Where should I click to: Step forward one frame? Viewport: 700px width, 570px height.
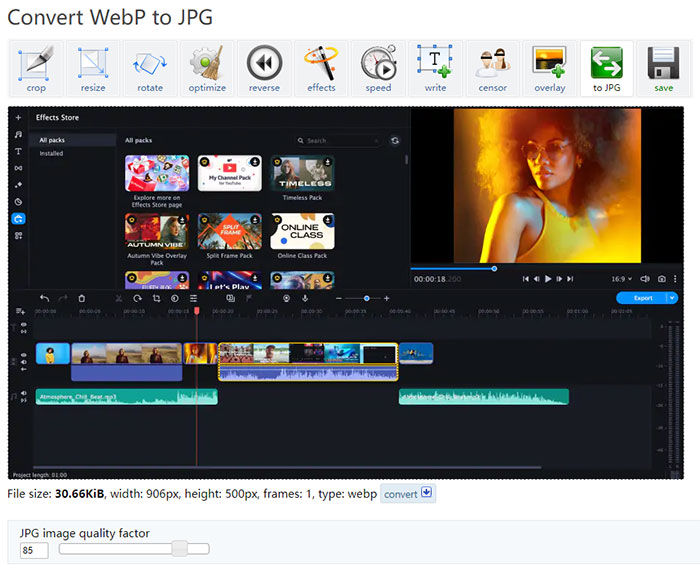coord(559,279)
